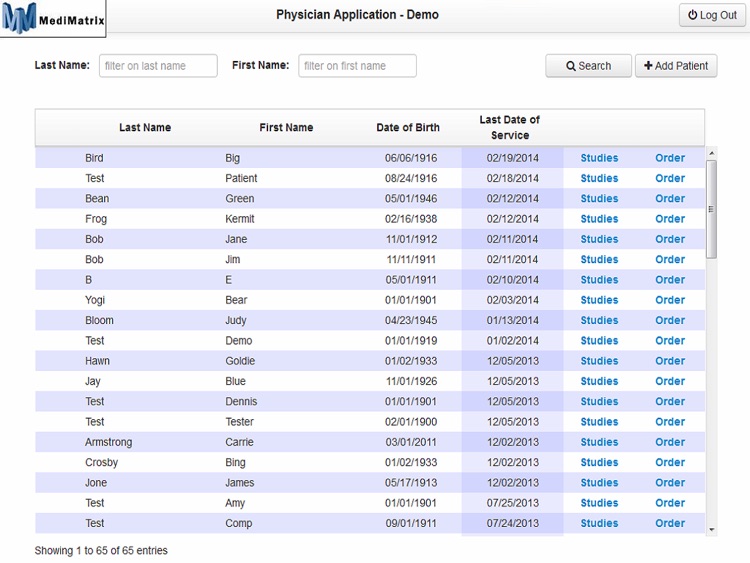Open Order for Test Dennis
The width and height of the screenshot is (750, 563).
click(x=670, y=401)
